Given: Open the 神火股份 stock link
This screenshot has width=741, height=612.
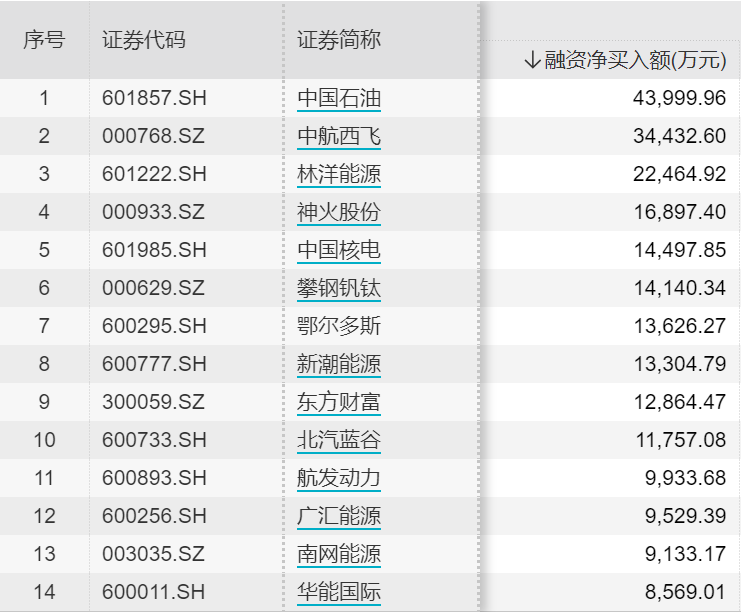Looking at the screenshot, I should click(339, 212).
